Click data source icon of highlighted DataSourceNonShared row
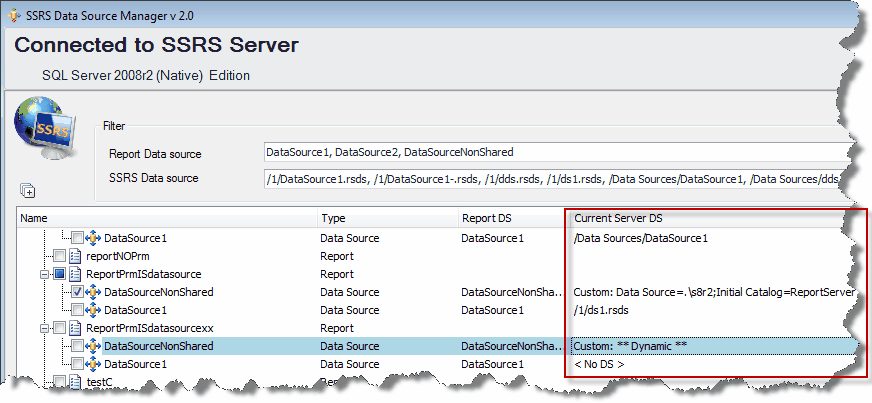The width and height of the screenshot is (872, 403). click(x=94, y=346)
